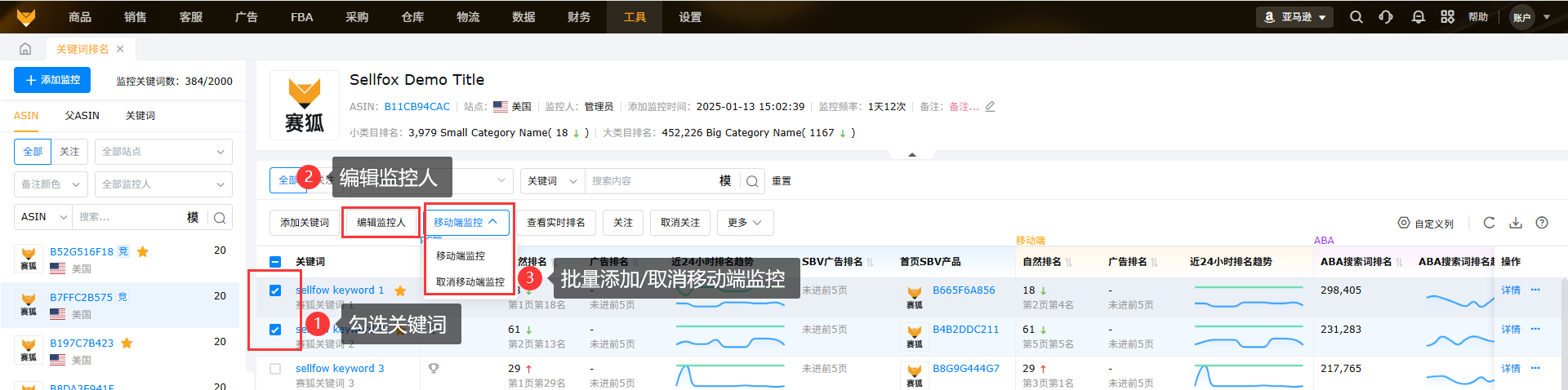Click search magnifier in keyword filter bar

752,181
